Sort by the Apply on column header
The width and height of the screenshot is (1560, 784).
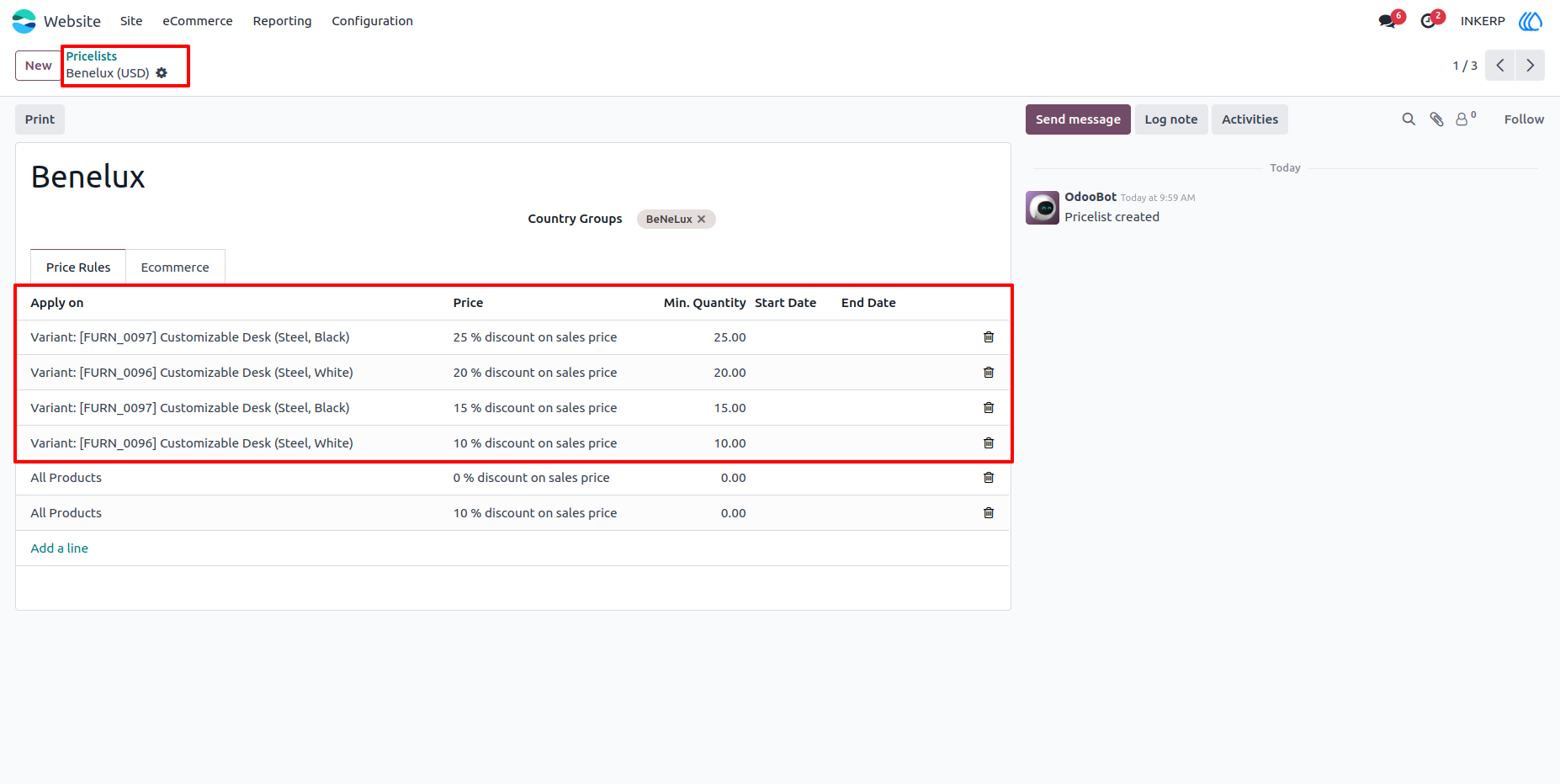pos(57,303)
